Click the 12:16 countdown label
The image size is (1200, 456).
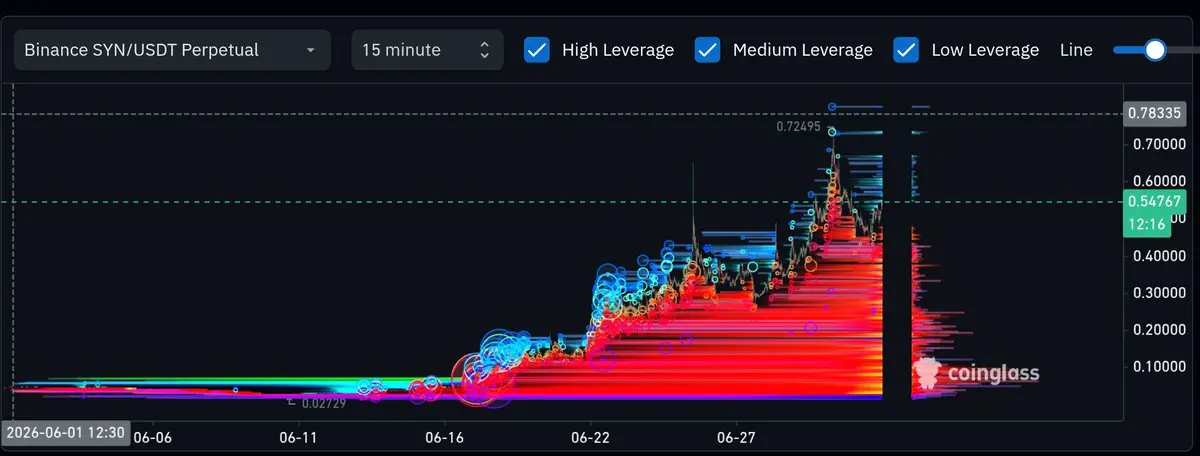coord(1146,225)
